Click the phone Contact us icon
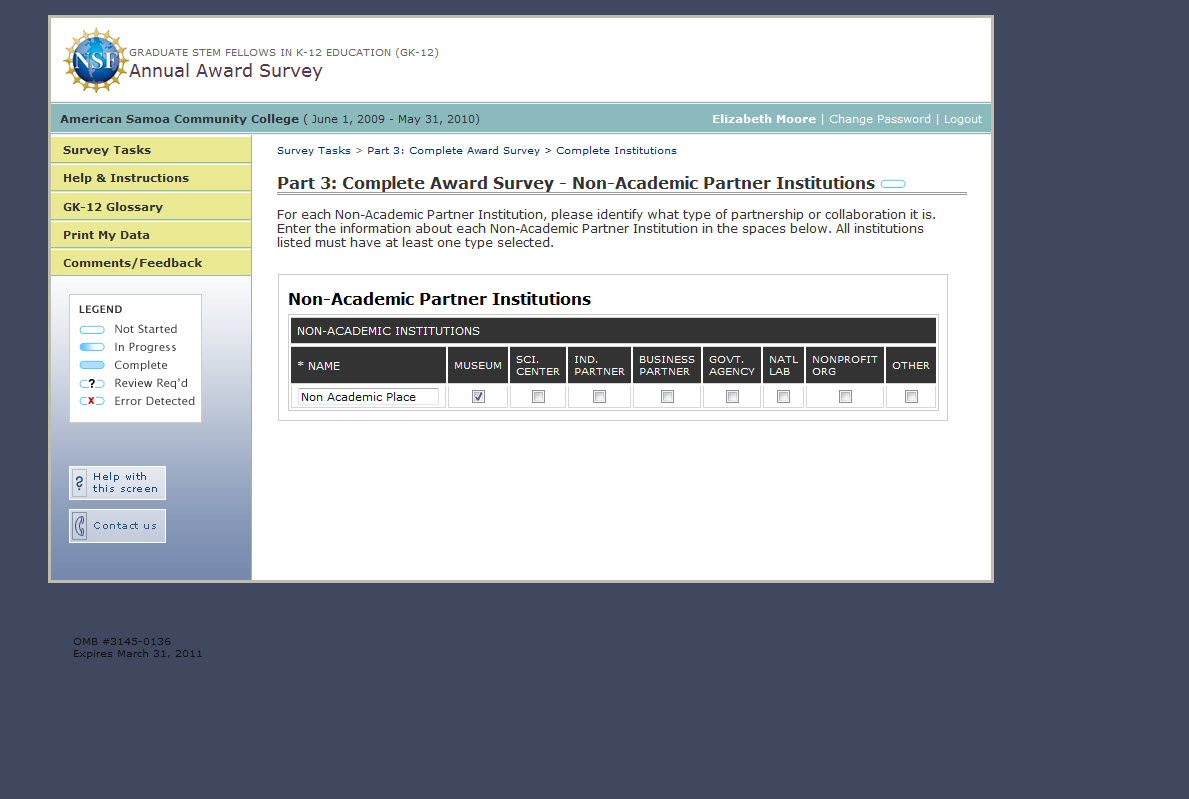Image resolution: width=1189 pixels, height=799 pixels. [80, 525]
